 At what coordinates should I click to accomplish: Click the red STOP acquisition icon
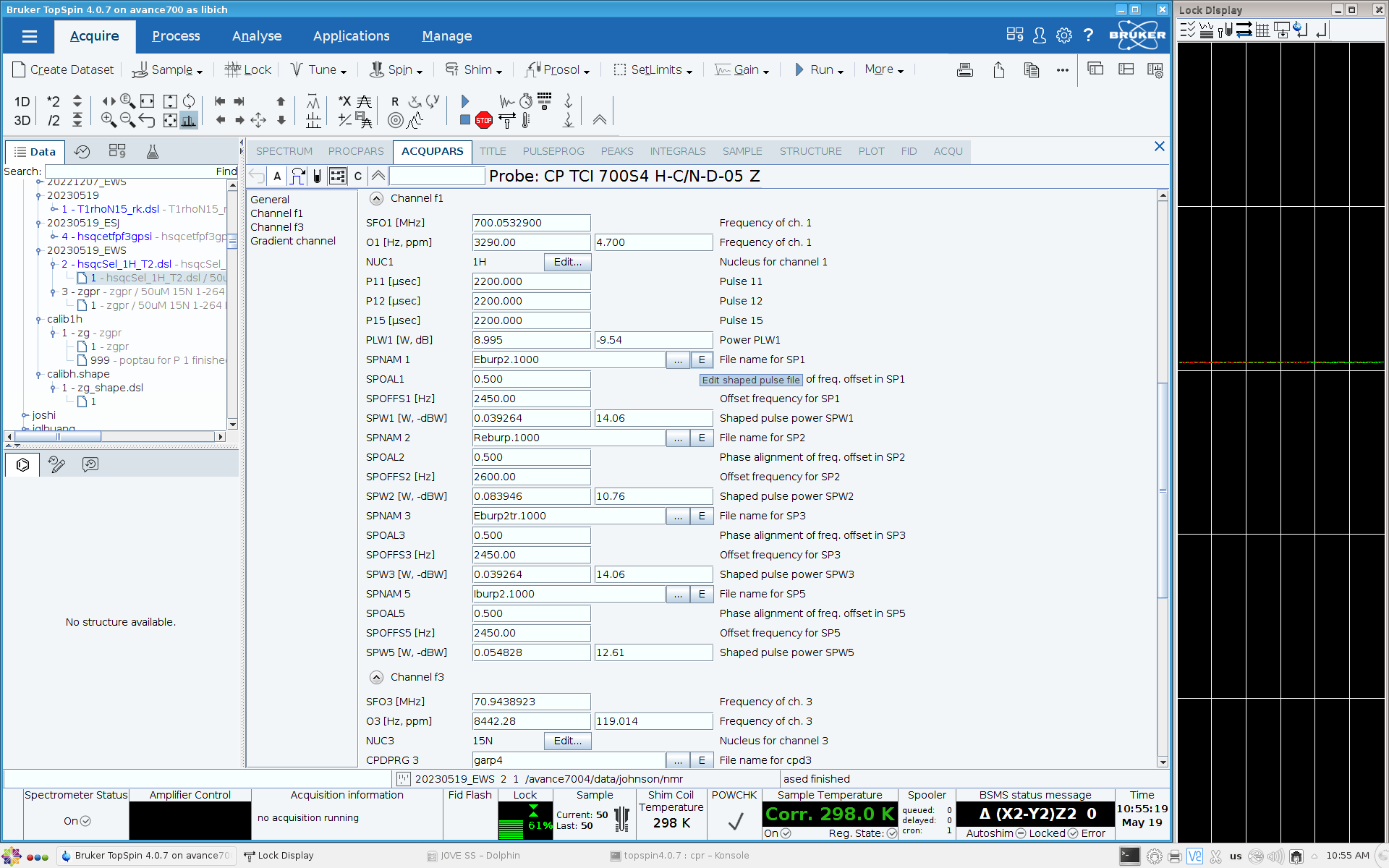(484, 121)
